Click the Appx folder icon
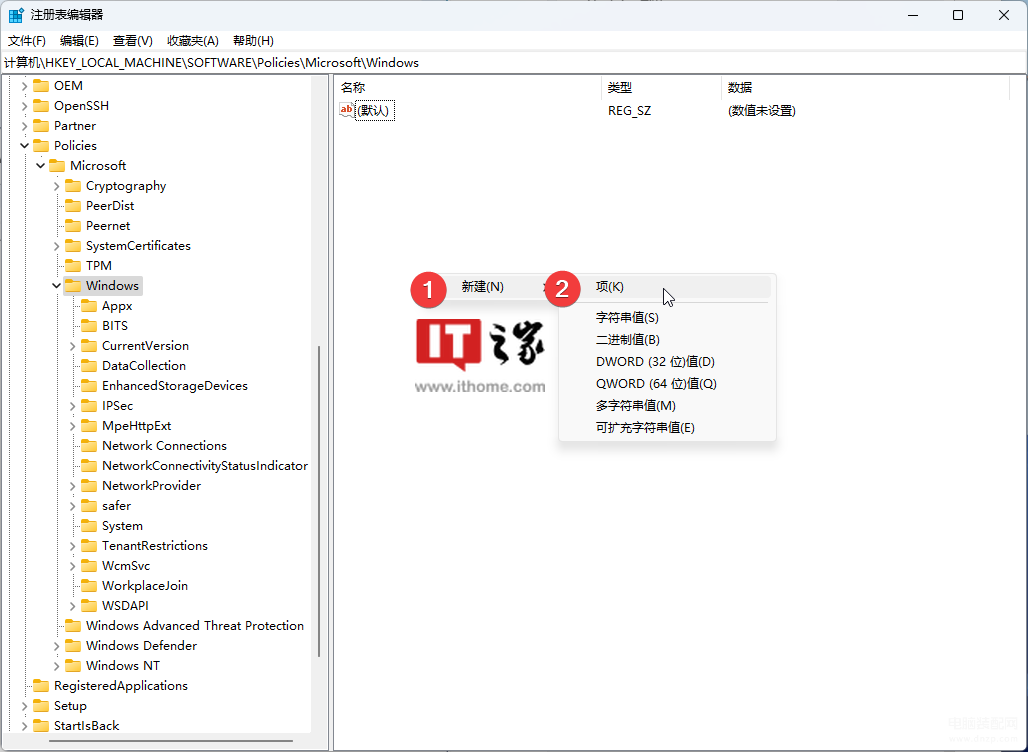1028x752 pixels. coord(89,306)
